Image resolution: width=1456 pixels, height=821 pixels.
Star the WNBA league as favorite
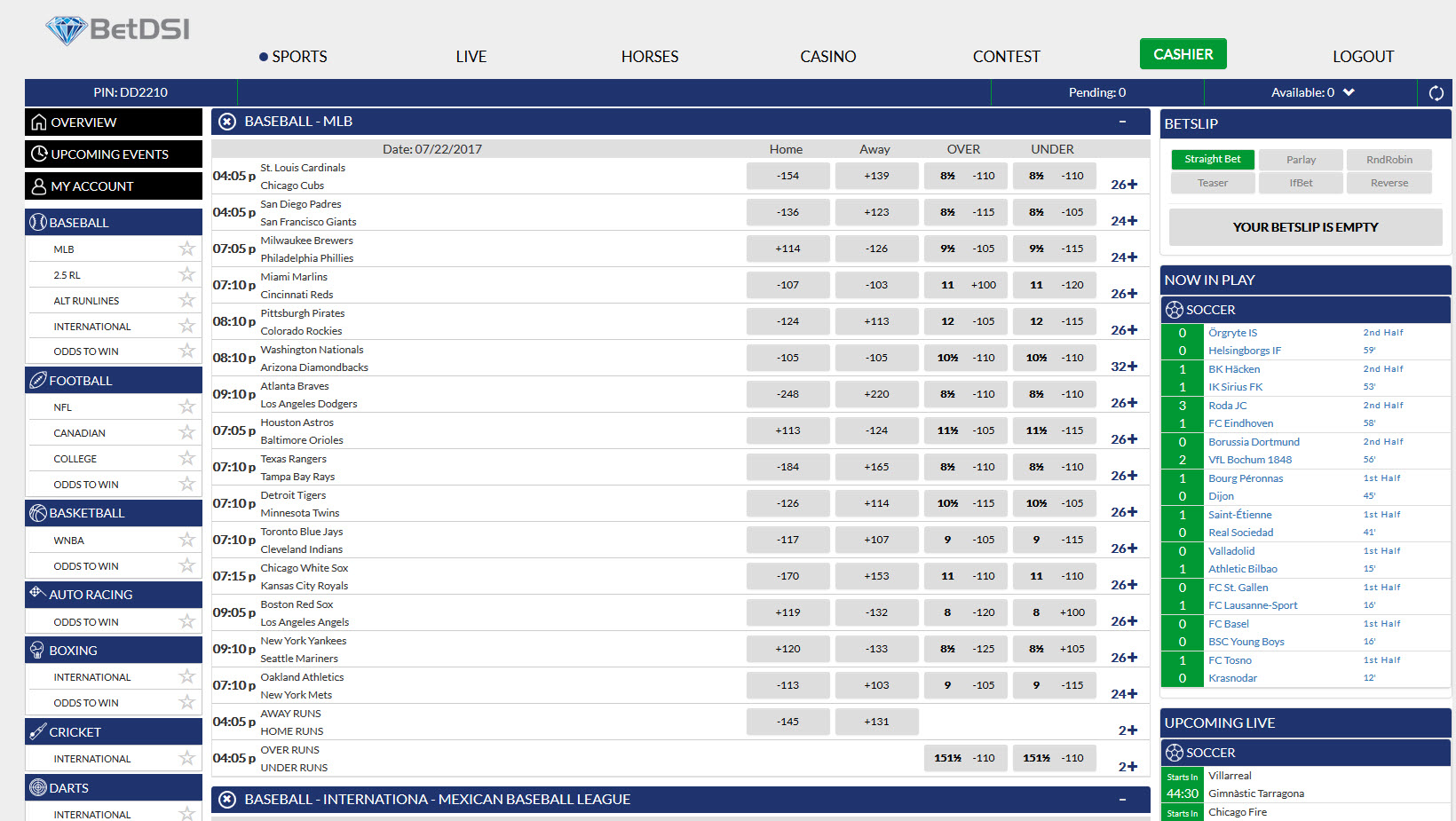pyautogui.click(x=186, y=540)
